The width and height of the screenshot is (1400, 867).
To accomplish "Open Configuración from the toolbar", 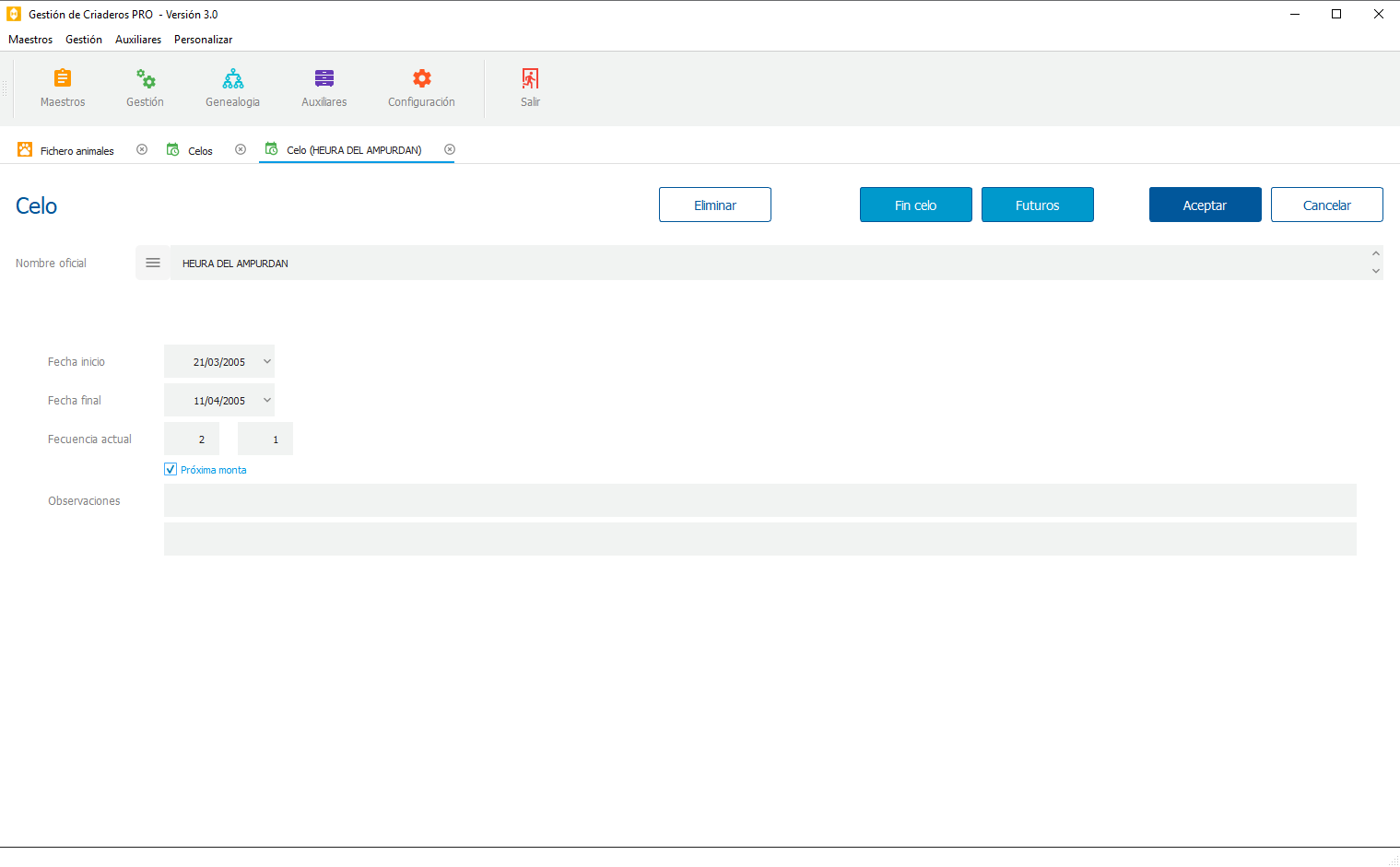I will click(x=421, y=88).
